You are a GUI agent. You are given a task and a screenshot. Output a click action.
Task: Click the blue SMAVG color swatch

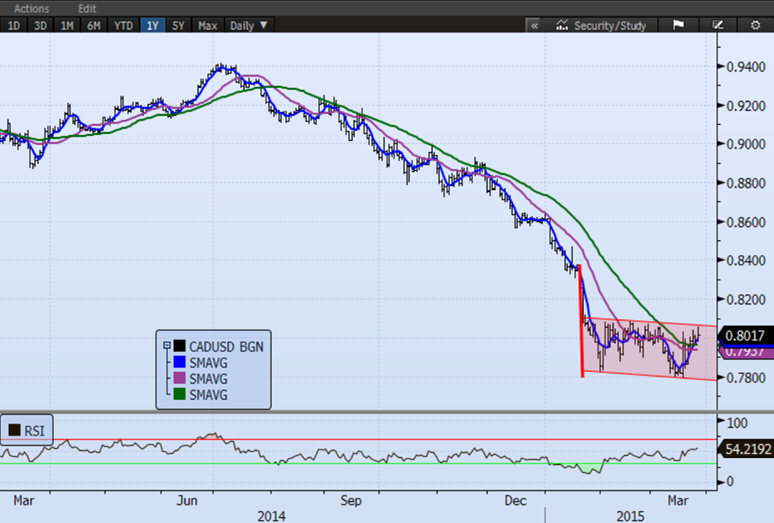tap(180, 363)
